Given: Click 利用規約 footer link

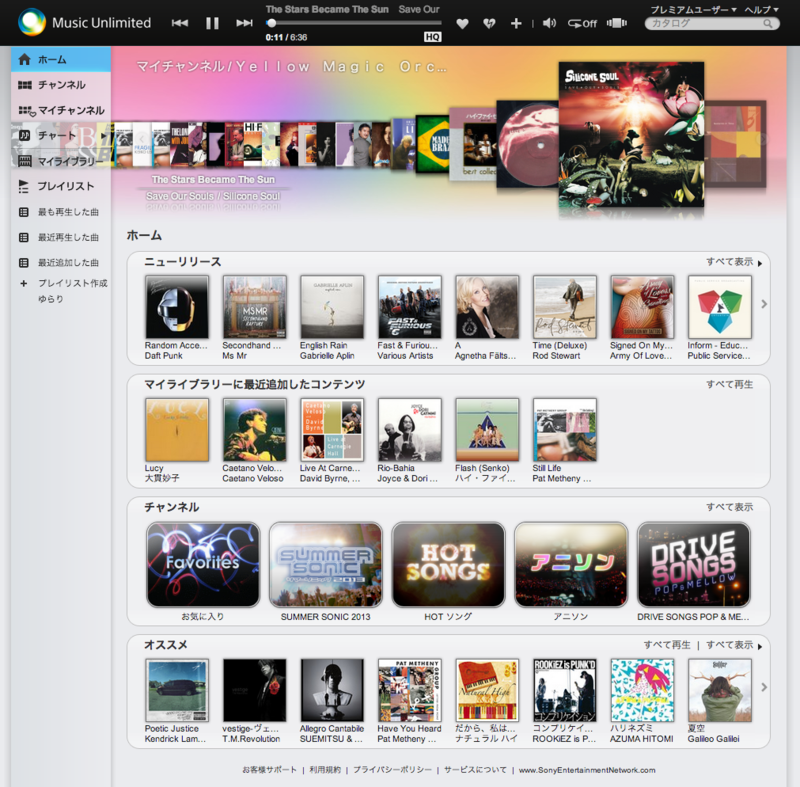Looking at the screenshot, I should pyautogui.click(x=325, y=770).
